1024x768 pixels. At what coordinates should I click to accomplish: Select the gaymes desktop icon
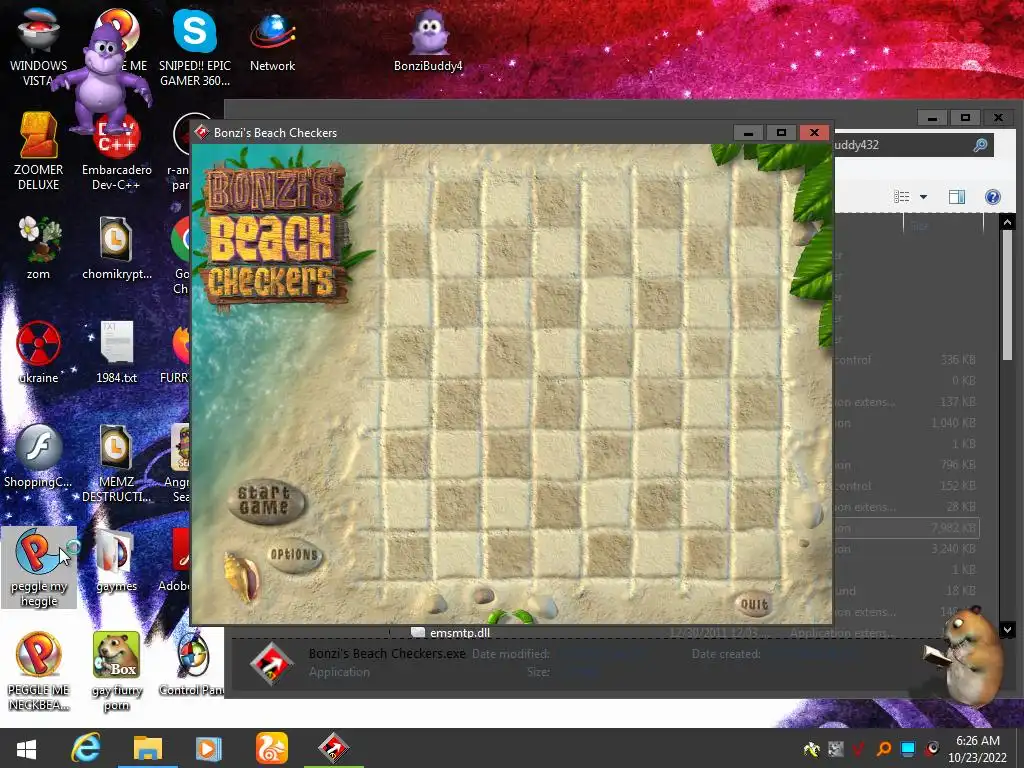pos(116,560)
